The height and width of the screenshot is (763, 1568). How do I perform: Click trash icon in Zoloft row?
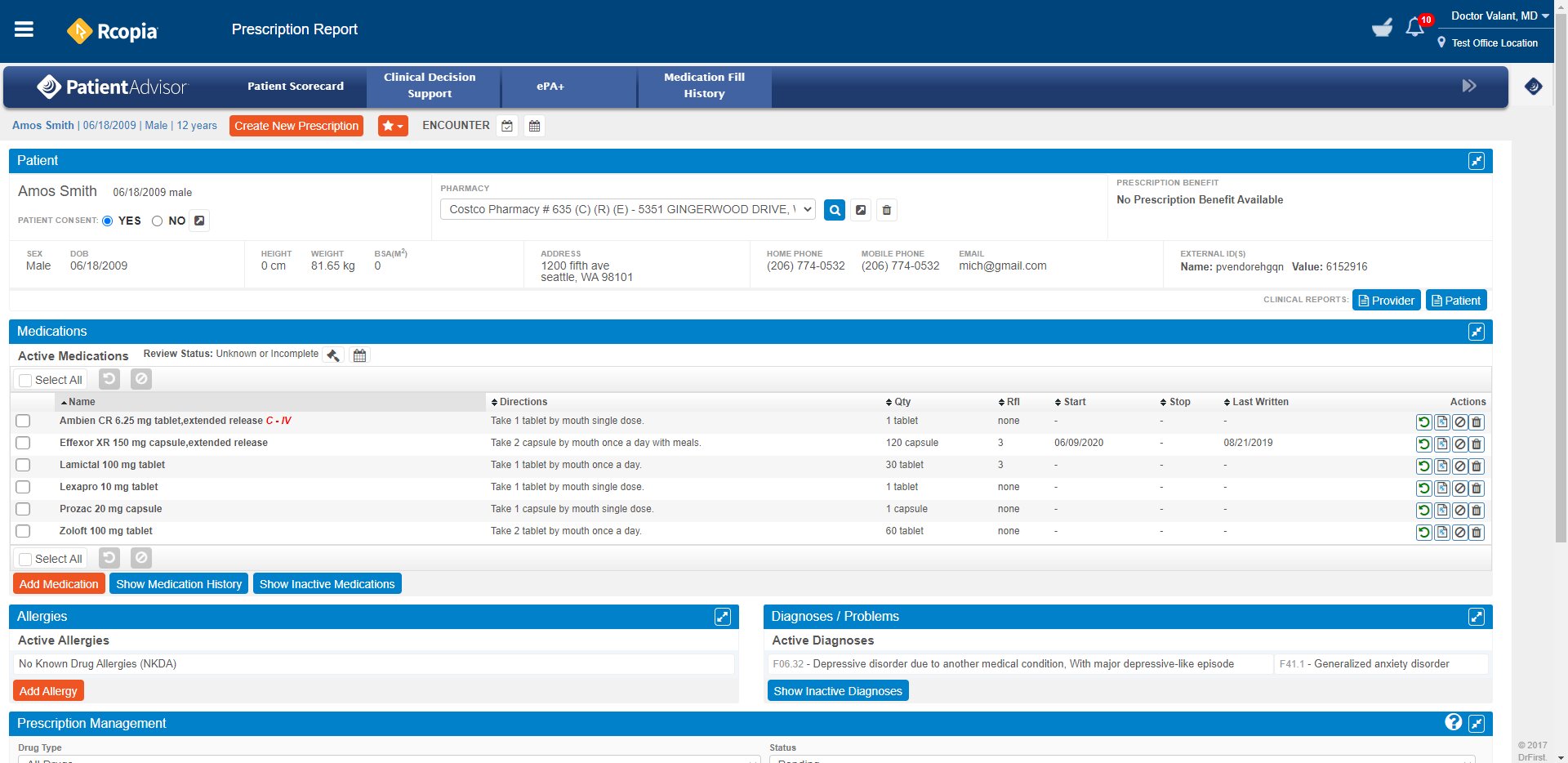tap(1477, 533)
